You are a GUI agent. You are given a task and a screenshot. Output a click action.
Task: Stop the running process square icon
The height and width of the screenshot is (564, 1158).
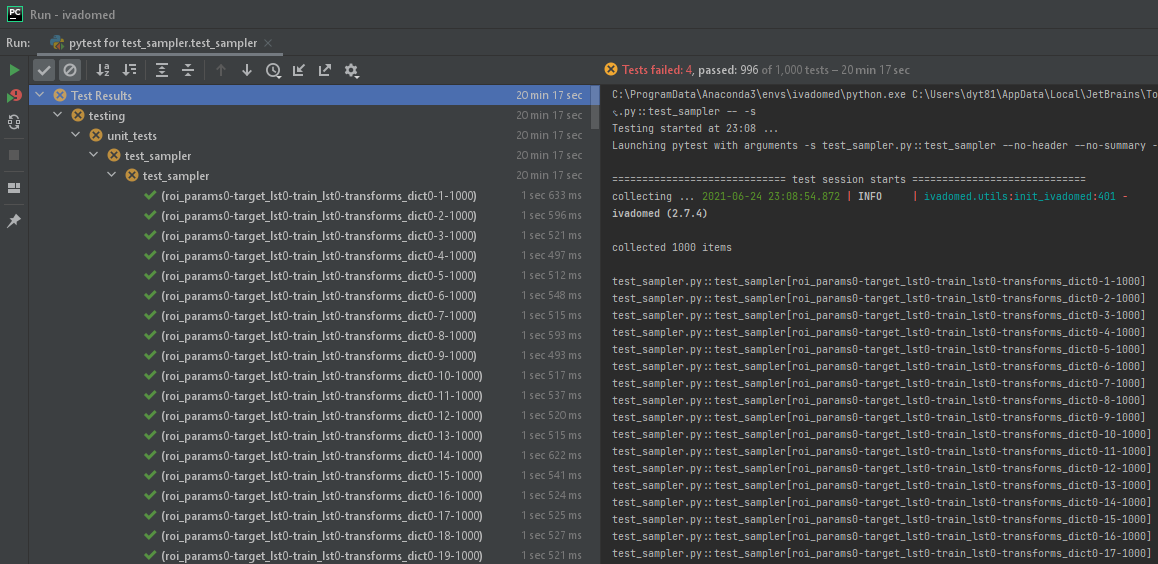coord(14,155)
